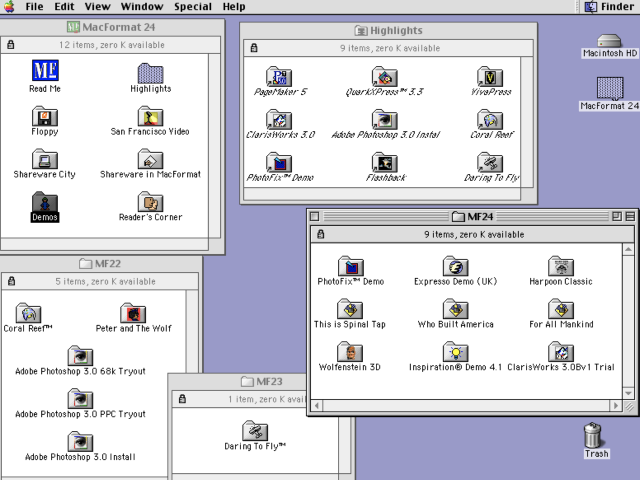Click MF24 horizontal scroll left arrow
This screenshot has width=640, height=480.
(317, 406)
